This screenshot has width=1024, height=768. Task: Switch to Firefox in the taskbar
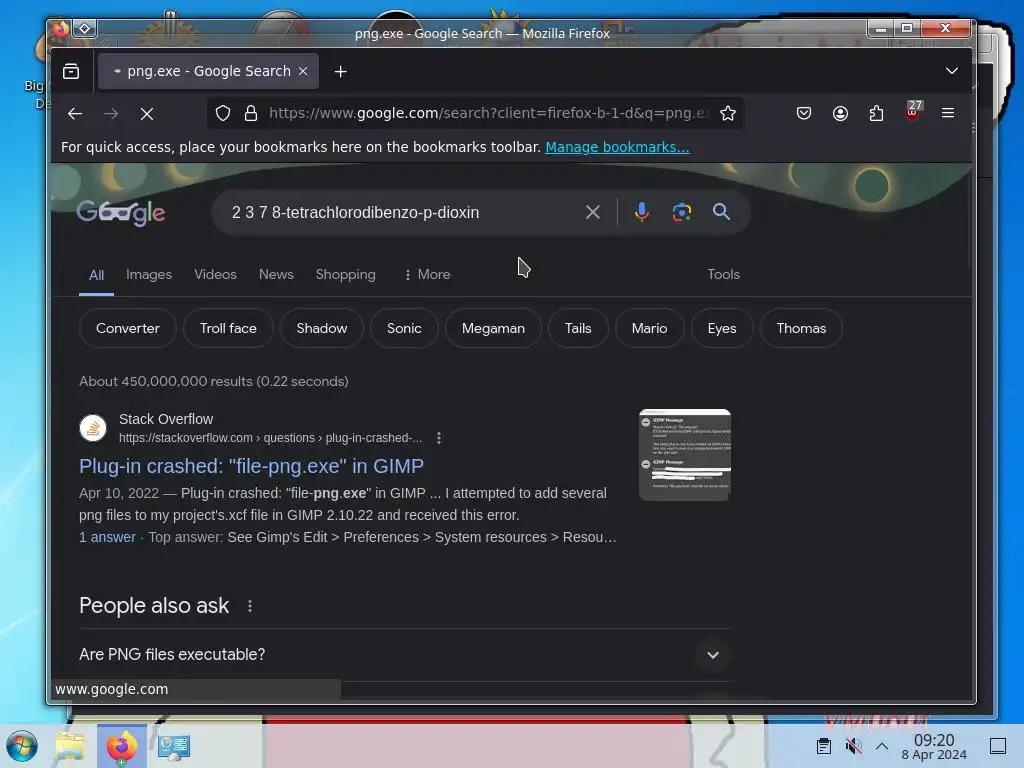122,746
